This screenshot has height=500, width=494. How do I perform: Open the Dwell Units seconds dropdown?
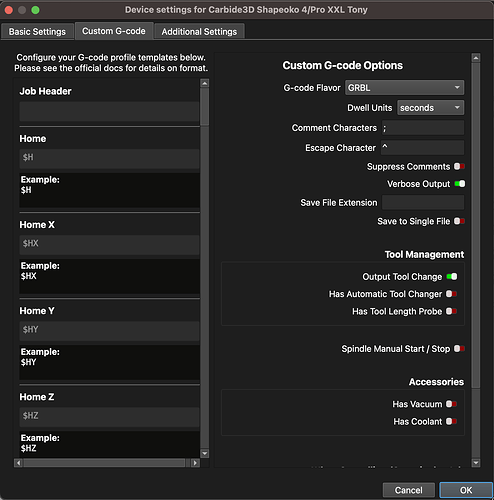[430, 108]
